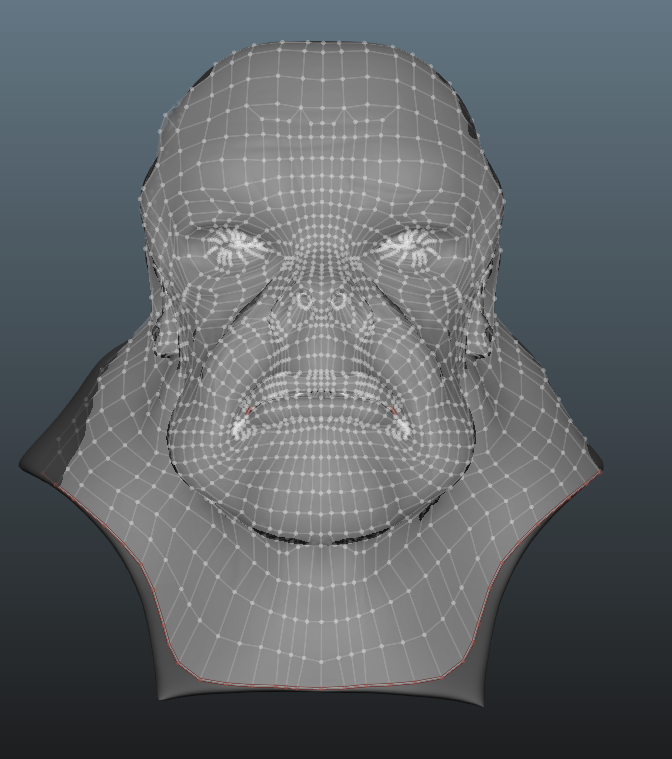Click the right nostril edge ring on mesh
This screenshot has height=759, width=672.
click(x=338, y=302)
